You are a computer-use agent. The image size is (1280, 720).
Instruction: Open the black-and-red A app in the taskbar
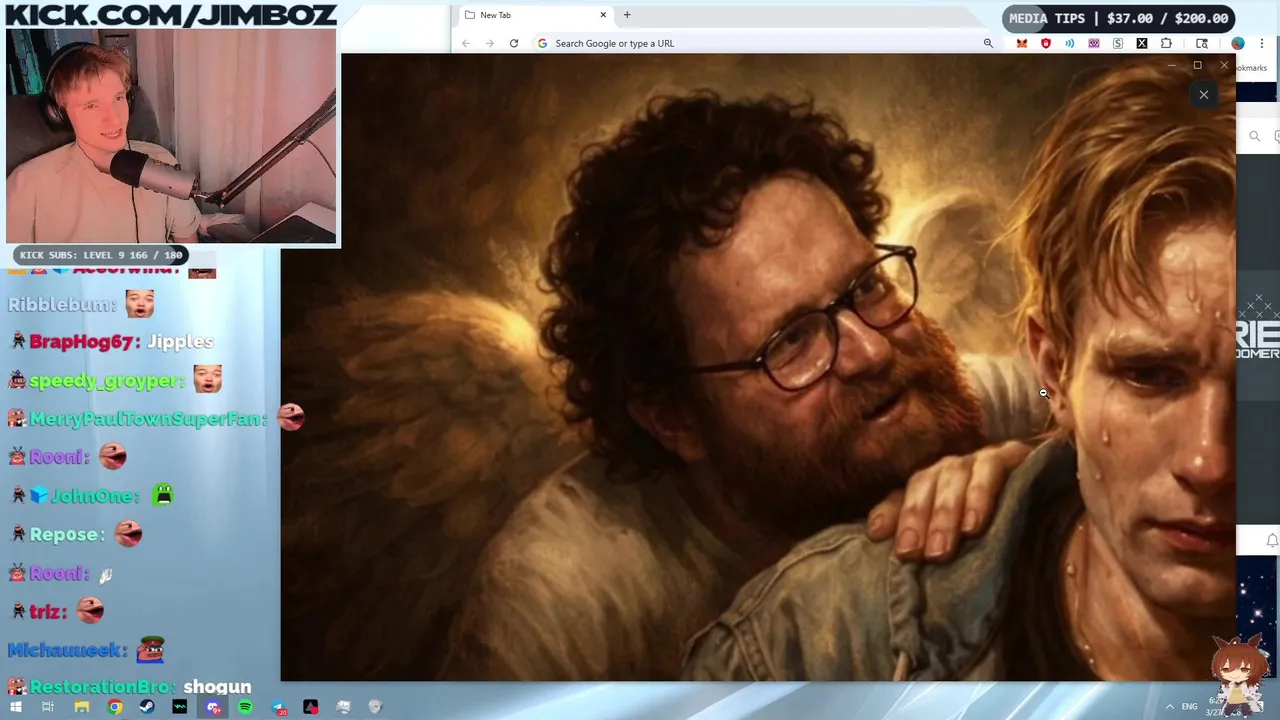click(x=311, y=708)
